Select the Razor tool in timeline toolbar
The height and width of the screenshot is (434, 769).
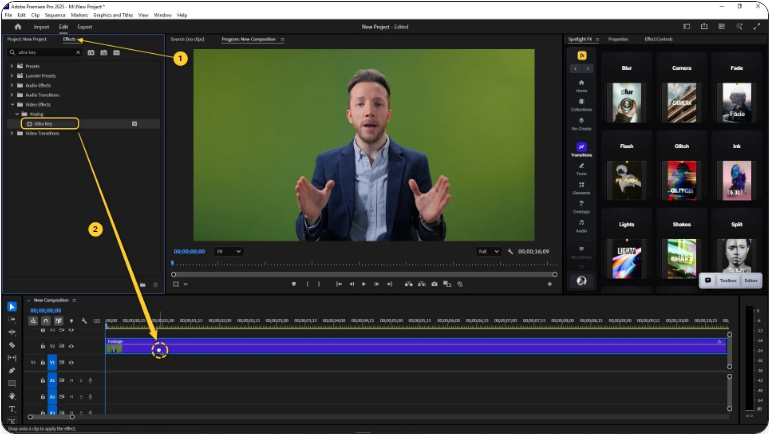(x=12, y=345)
